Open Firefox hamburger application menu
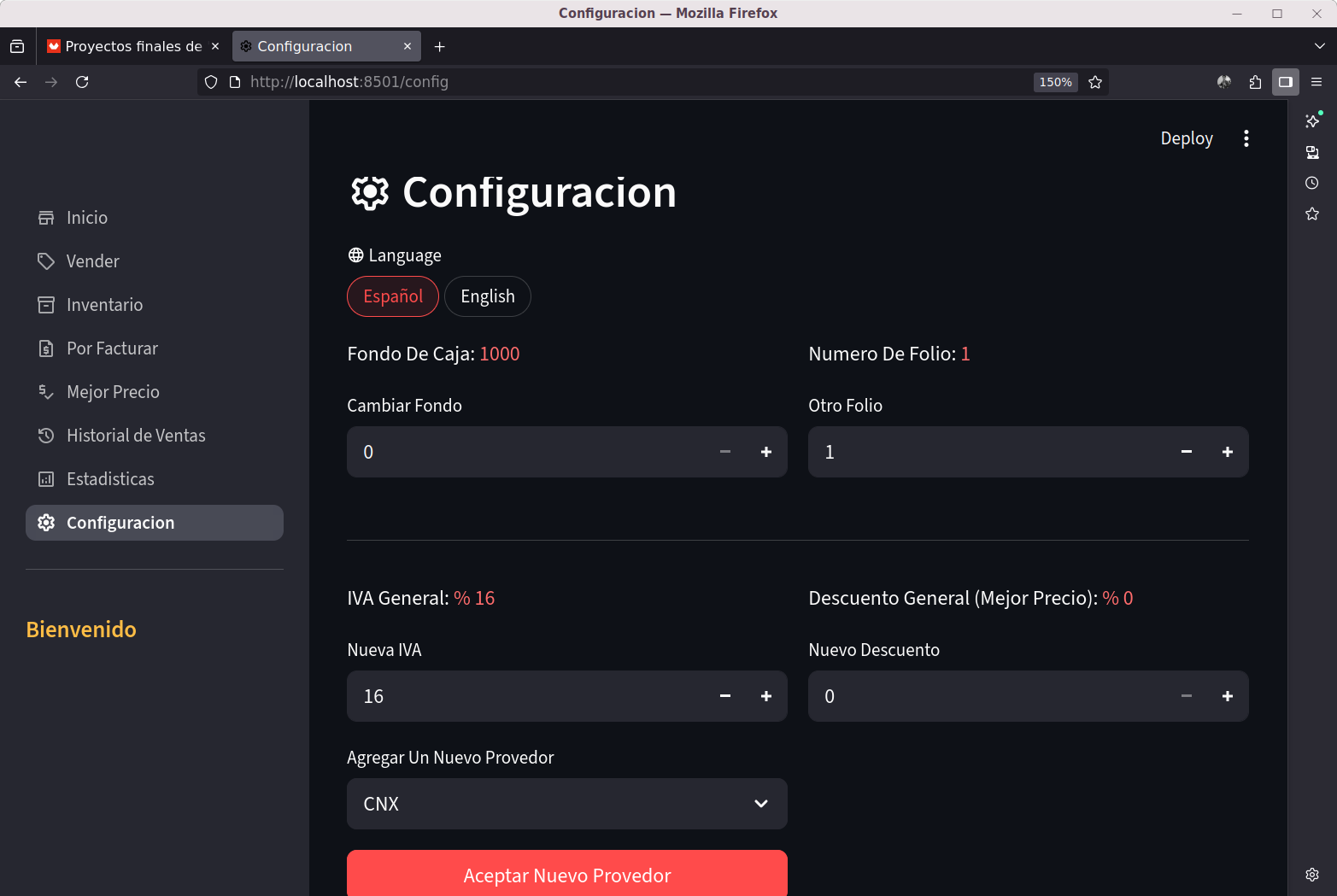Viewport: 1337px width, 896px height. [1316, 82]
